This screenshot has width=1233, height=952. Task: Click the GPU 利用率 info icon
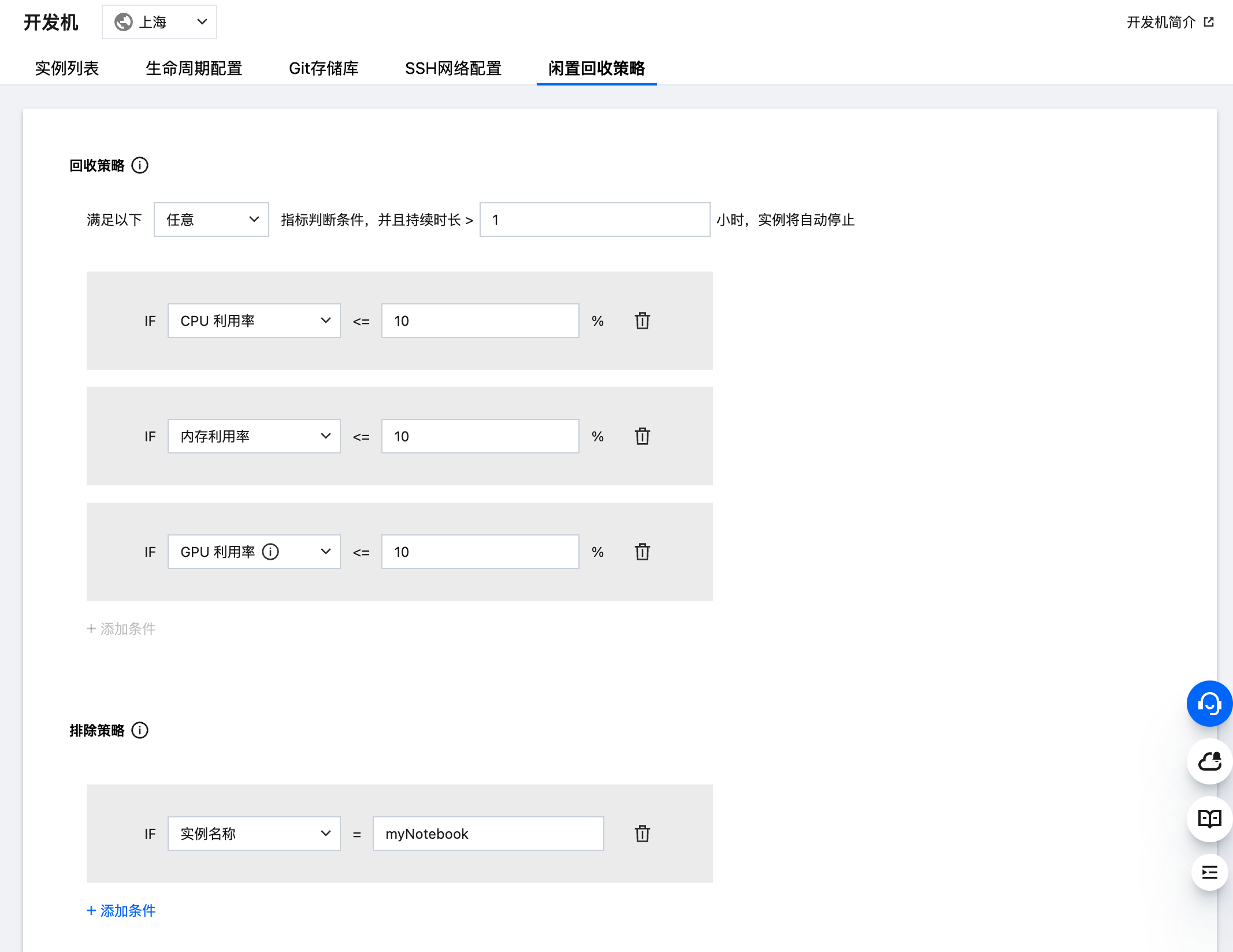[270, 552]
